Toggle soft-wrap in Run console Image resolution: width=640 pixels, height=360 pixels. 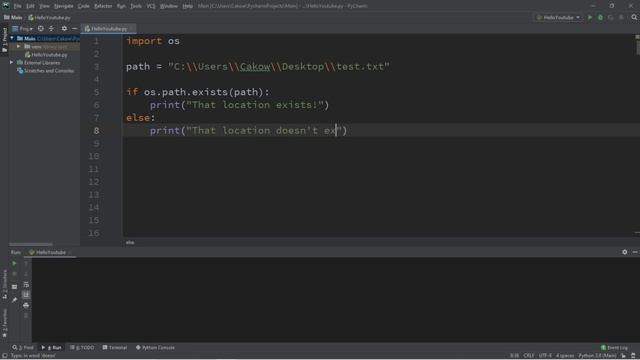[x=26, y=284]
